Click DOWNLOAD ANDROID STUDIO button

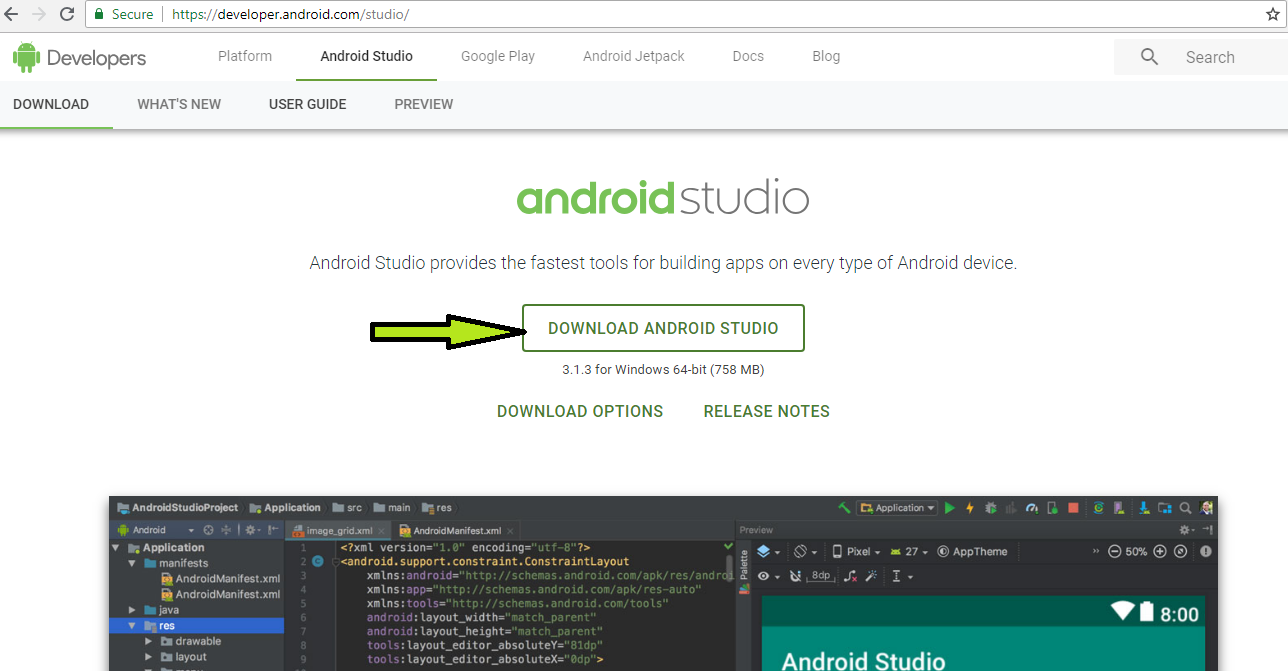click(663, 328)
